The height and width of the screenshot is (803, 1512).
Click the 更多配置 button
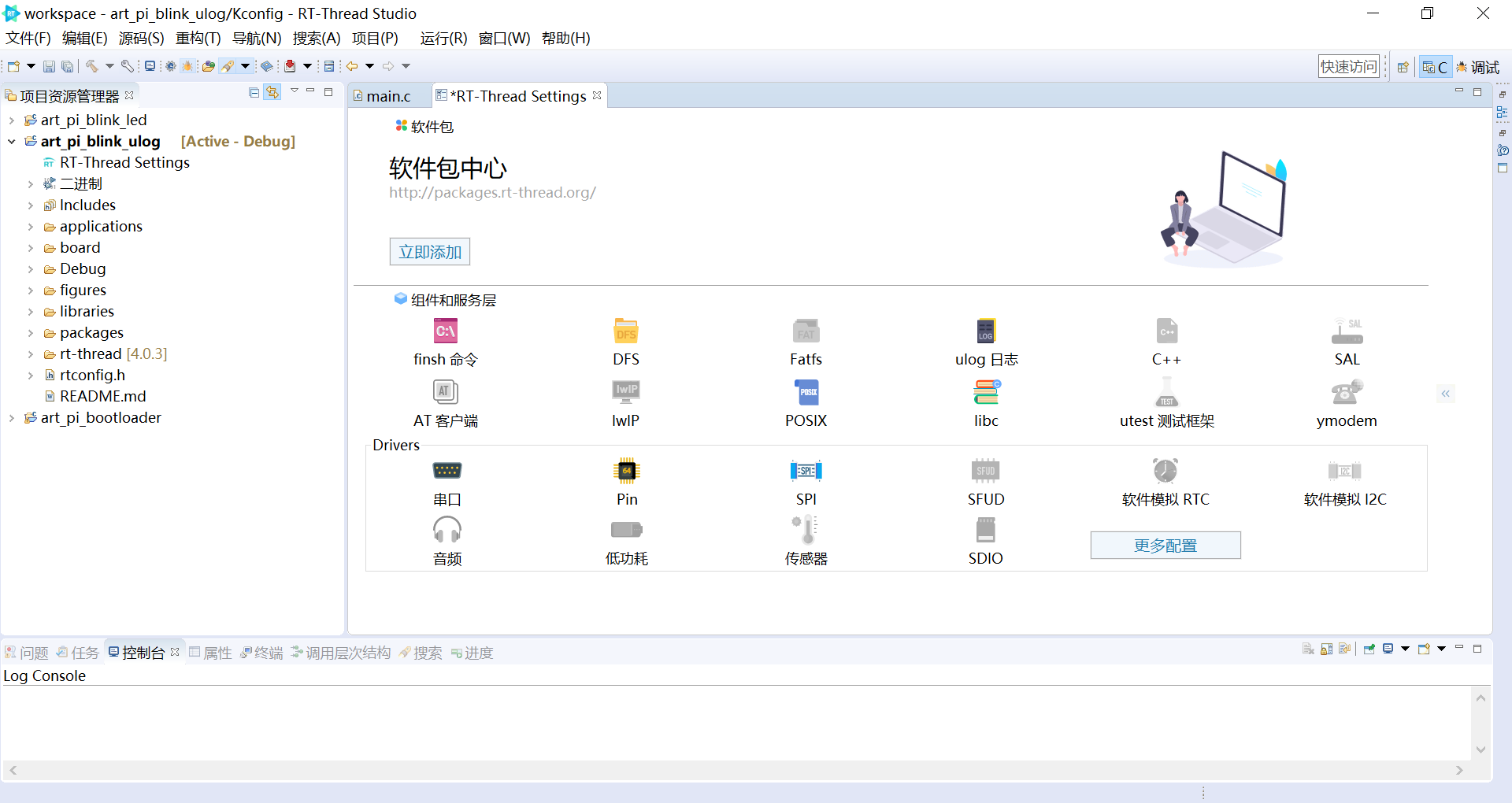[x=1165, y=545]
